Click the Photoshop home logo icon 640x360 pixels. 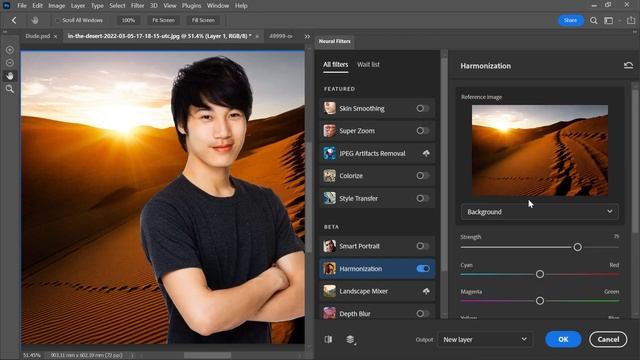7,5
